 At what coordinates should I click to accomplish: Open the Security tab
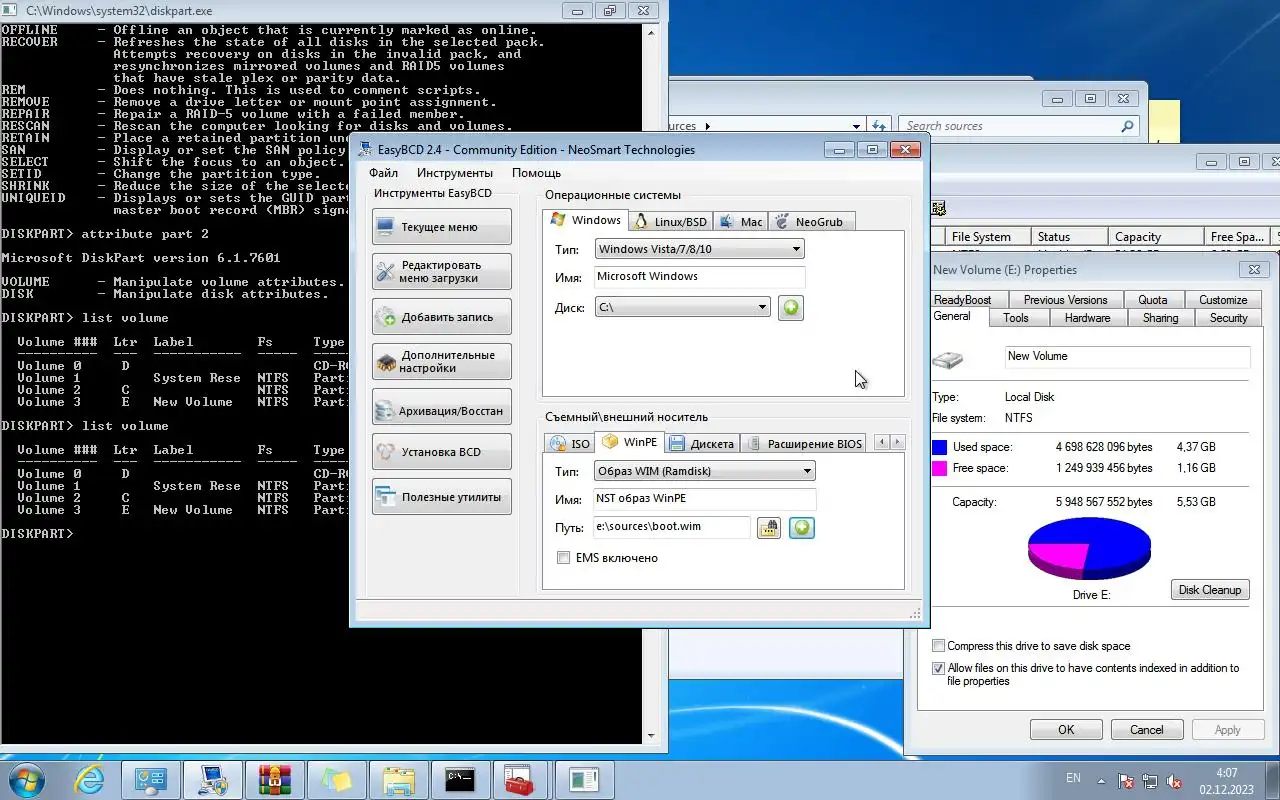[1228, 318]
